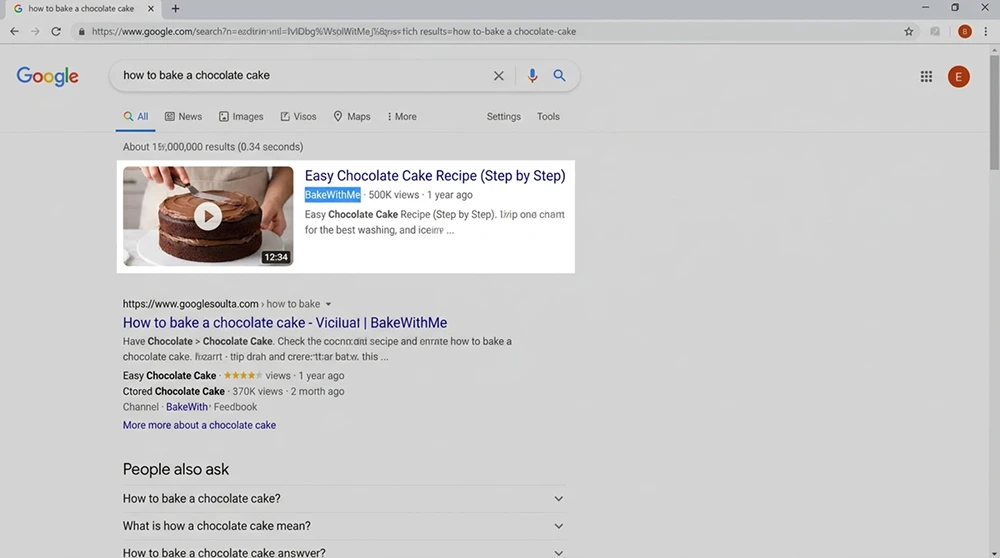The height and width of the screenshot is (558, 1000).
Task: Click the 'Easy Chocolate Cake' sub-result text
Action: [170, 376]
